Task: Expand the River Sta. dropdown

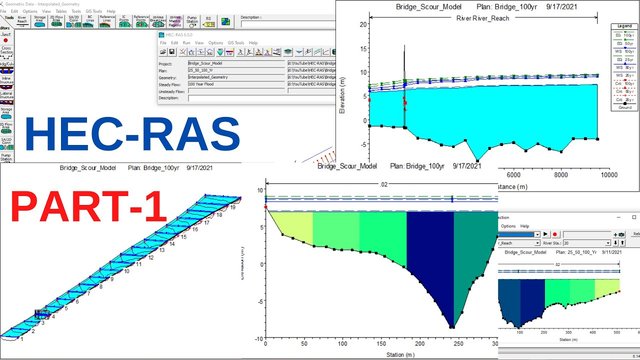Action: [608, 243]
